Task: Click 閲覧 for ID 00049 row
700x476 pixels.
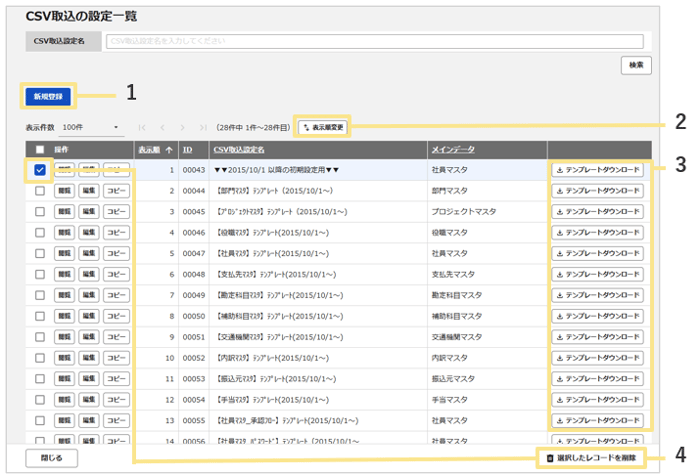Action: coord(64,295)
